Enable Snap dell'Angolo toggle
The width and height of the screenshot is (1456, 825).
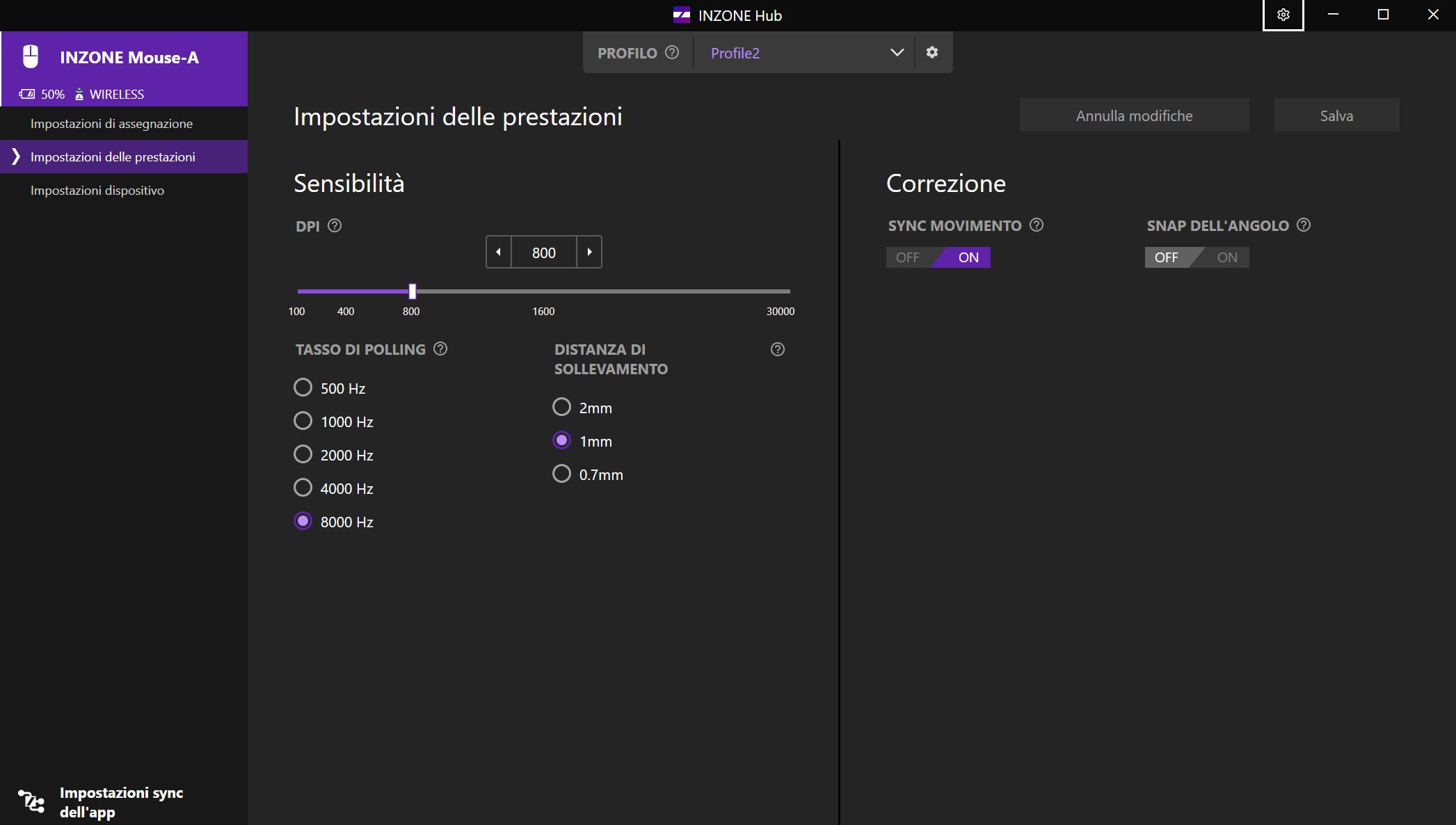(1227, 257)
